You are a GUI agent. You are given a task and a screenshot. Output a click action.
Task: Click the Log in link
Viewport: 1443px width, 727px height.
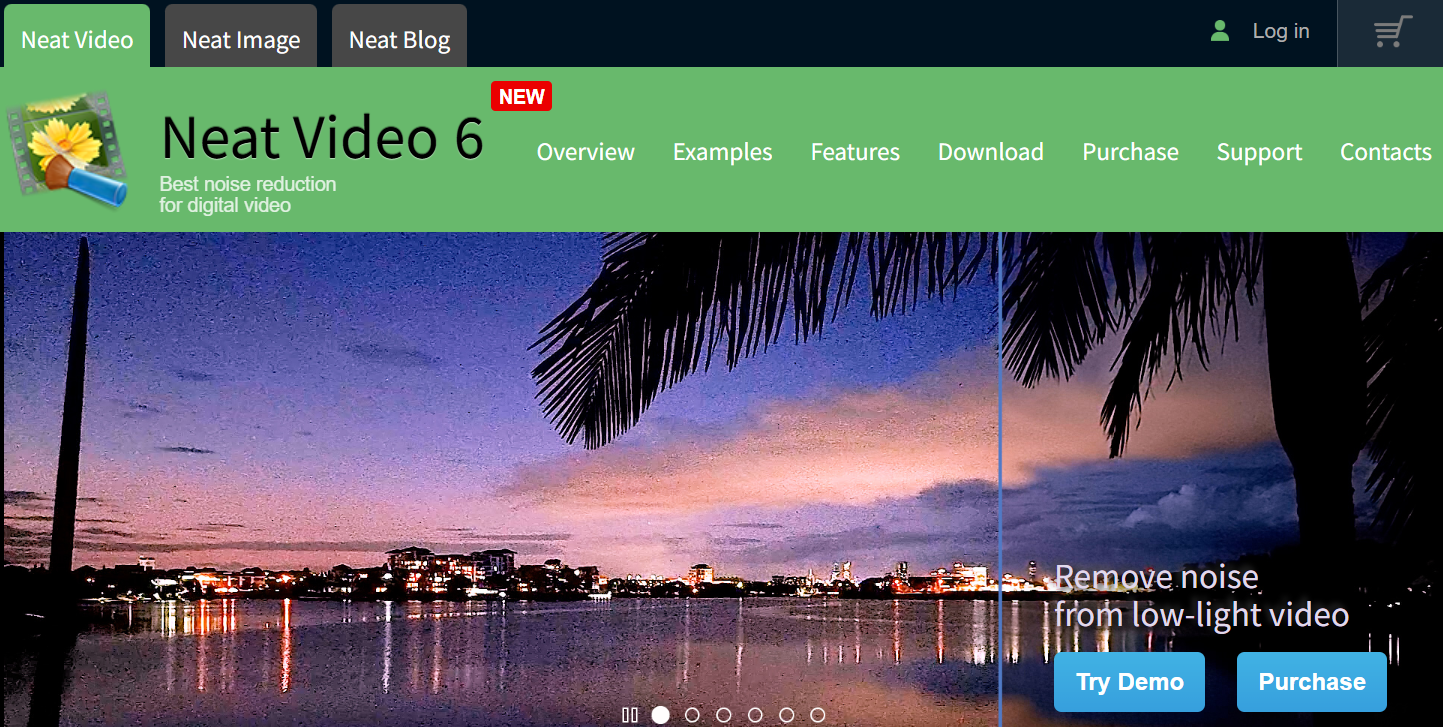coord(1281,31)
